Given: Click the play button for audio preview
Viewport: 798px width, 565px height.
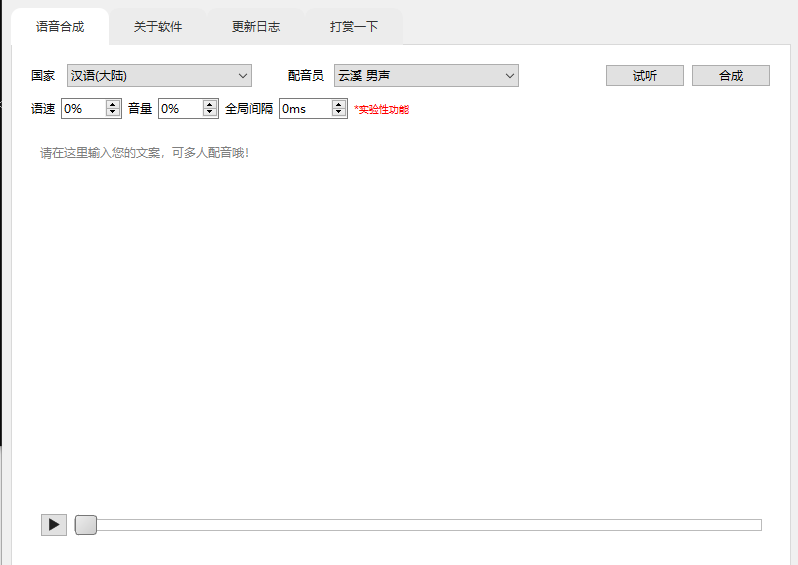Looking at the screenshot, I should coord(54,525).
